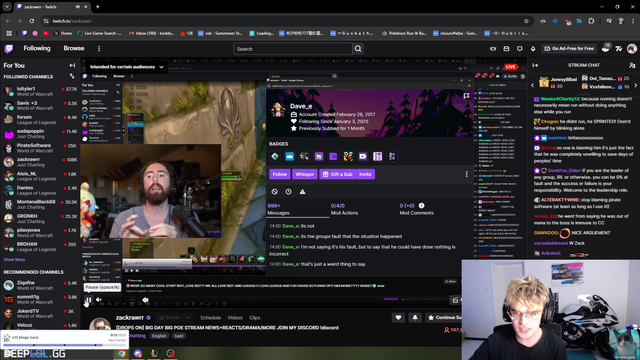Screen dimensions: 640x360
Task: Open sodapoppin in followed channels list
Action: (40, 133)
